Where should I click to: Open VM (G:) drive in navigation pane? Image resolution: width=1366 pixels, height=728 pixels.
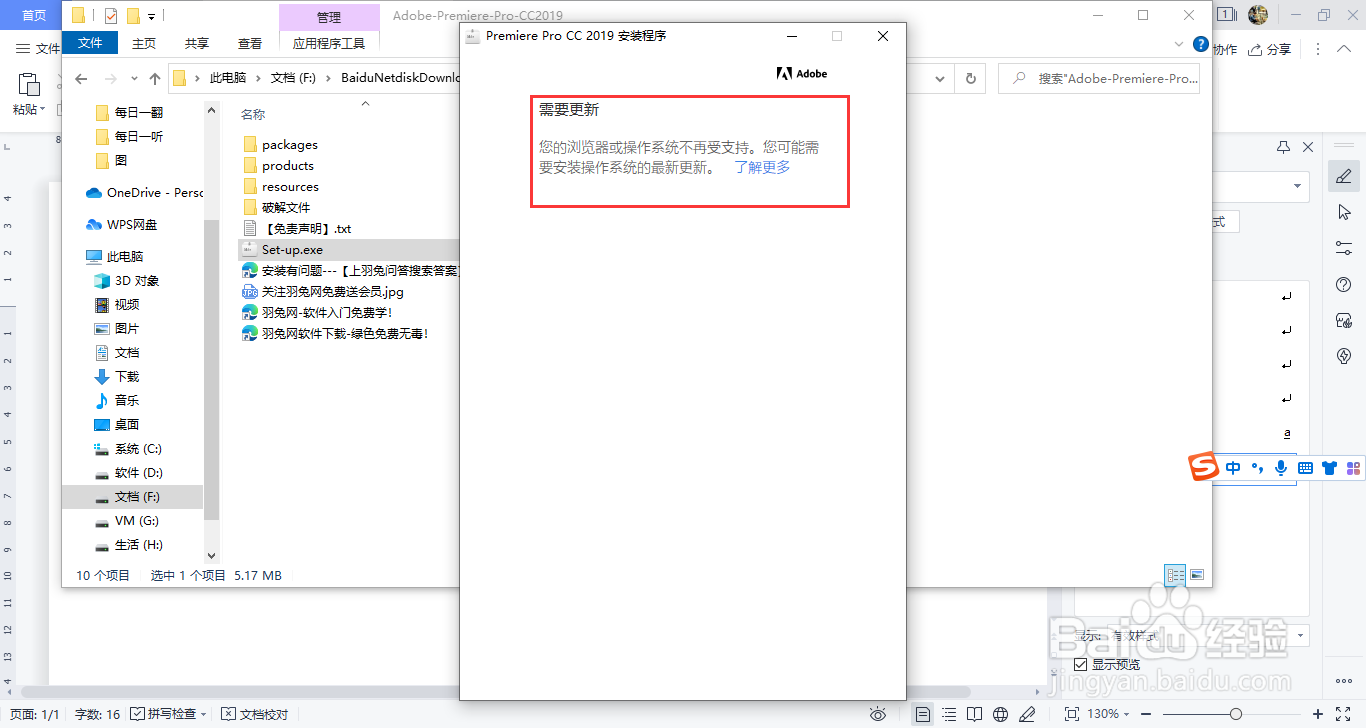[126, 521]
